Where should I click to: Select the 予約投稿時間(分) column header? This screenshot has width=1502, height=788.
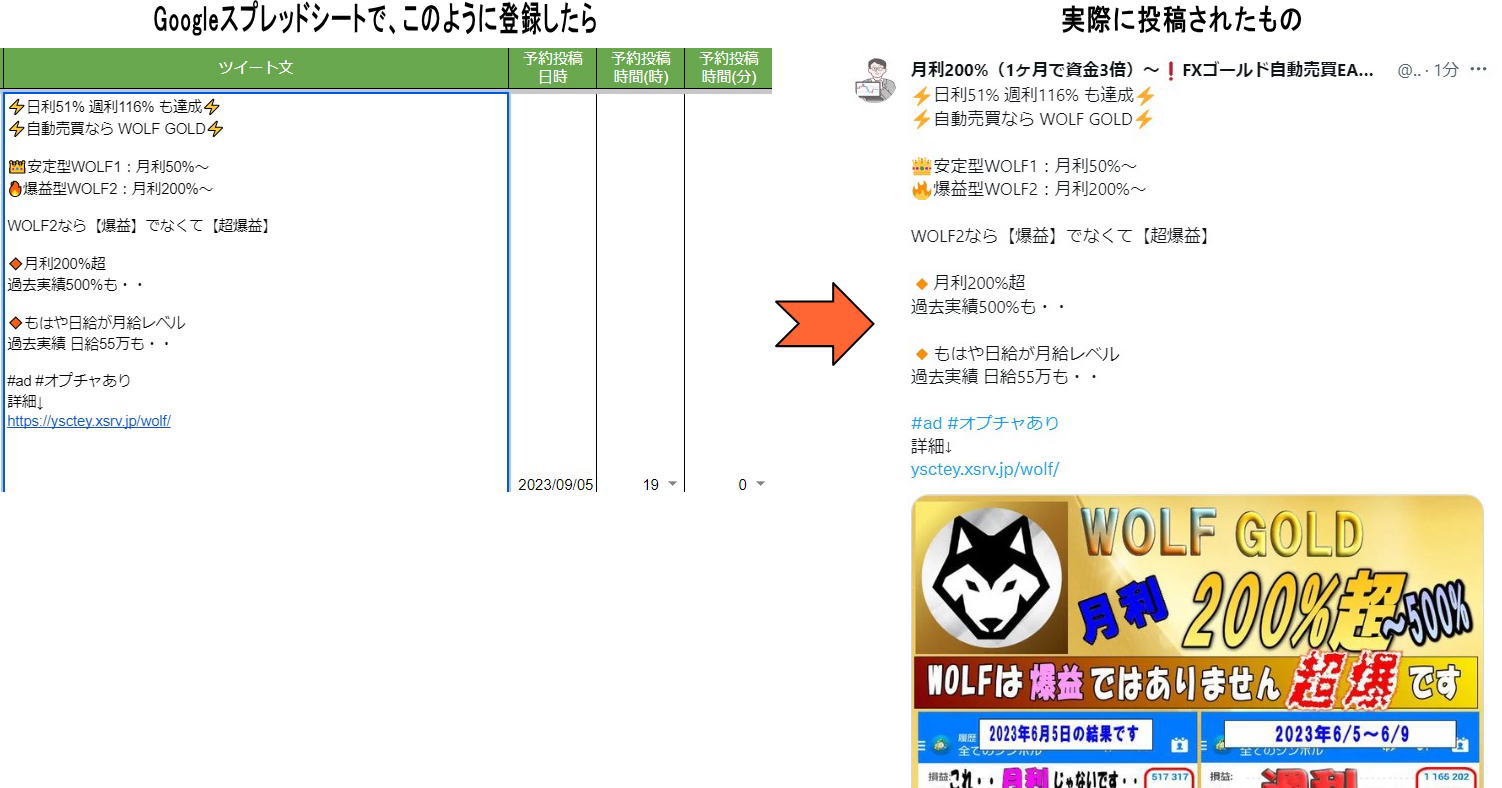(x=728, y=68)
